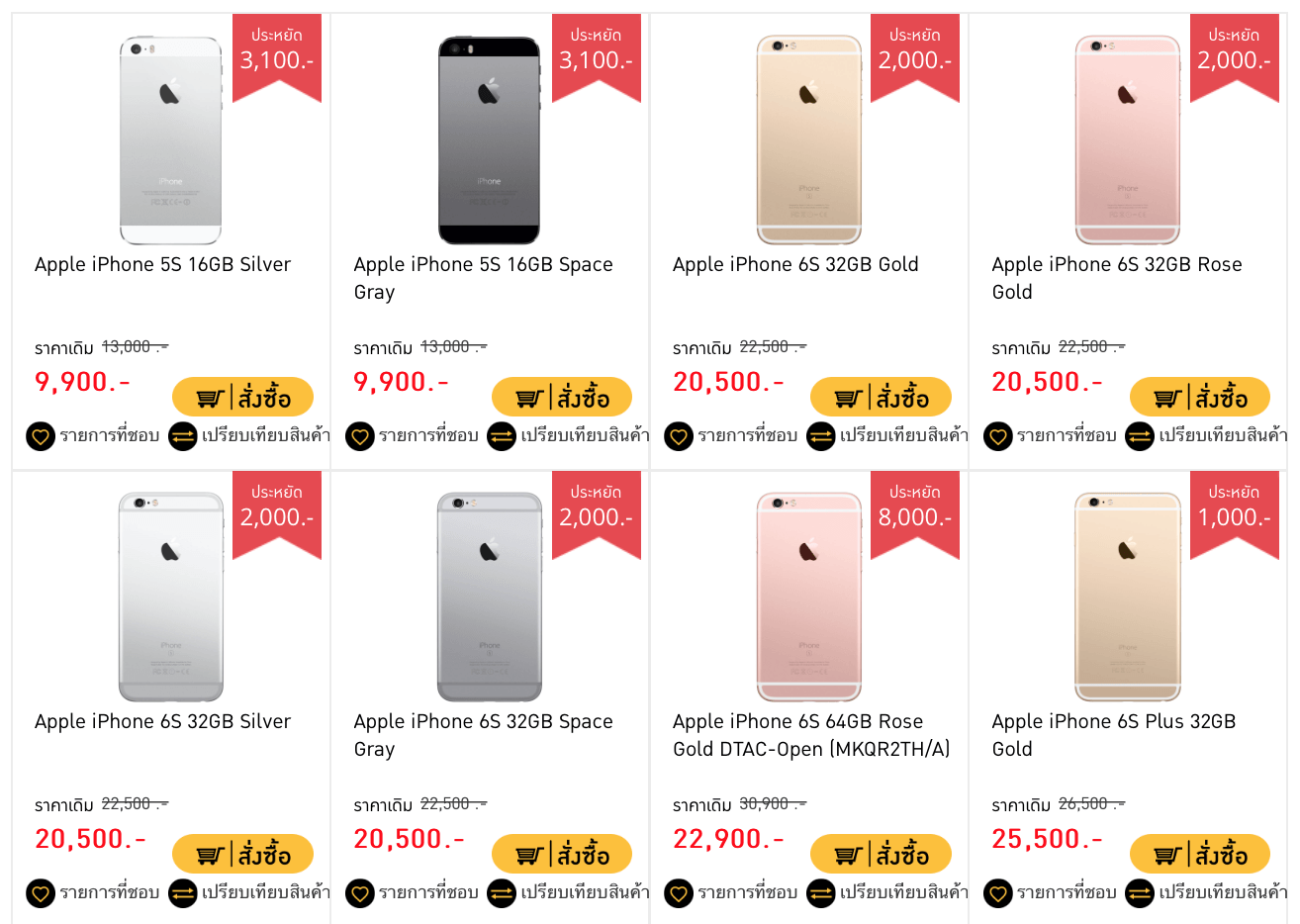
Task: Order the iPhone 5S 16GB Silver
Action: pos(242,397)
